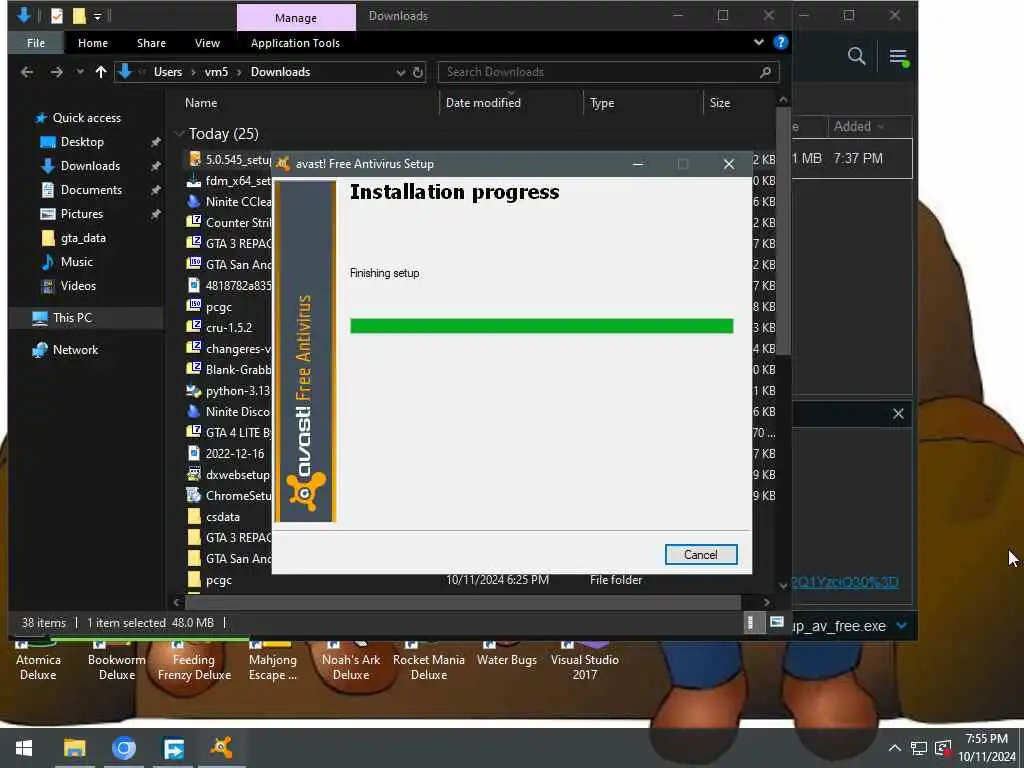
Task: Select the csdata folder icon
Action: coord(194,517)
